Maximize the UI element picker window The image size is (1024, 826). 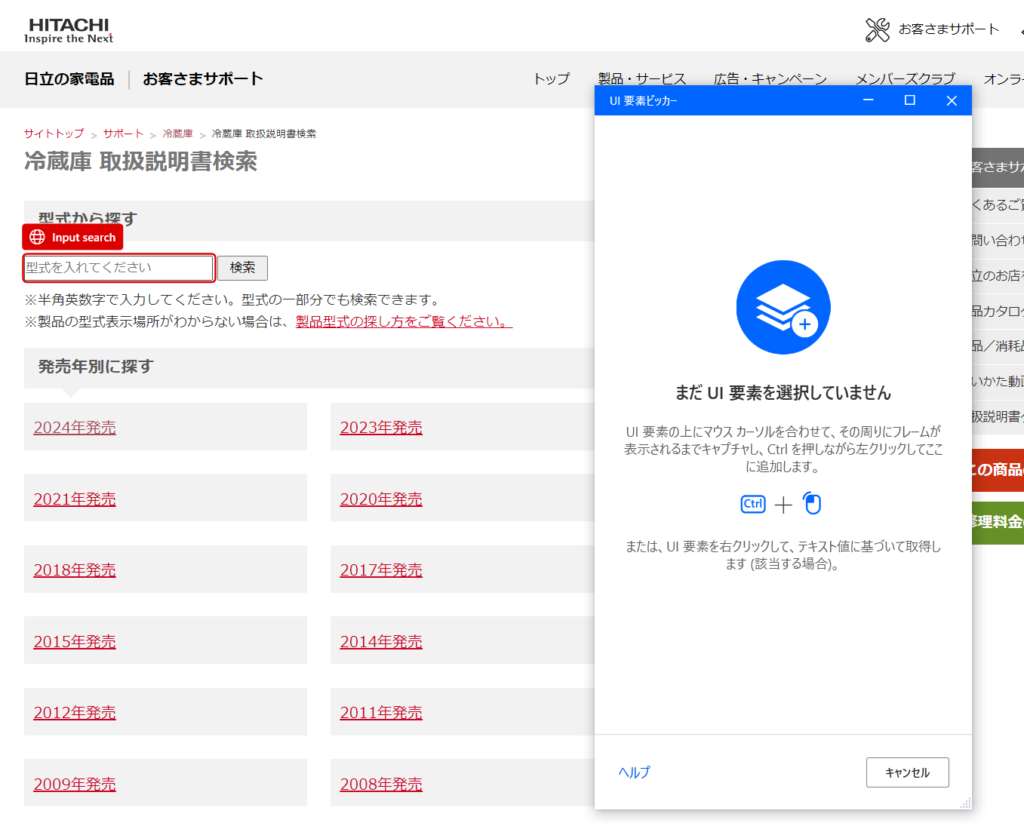(x=910, y=101)
